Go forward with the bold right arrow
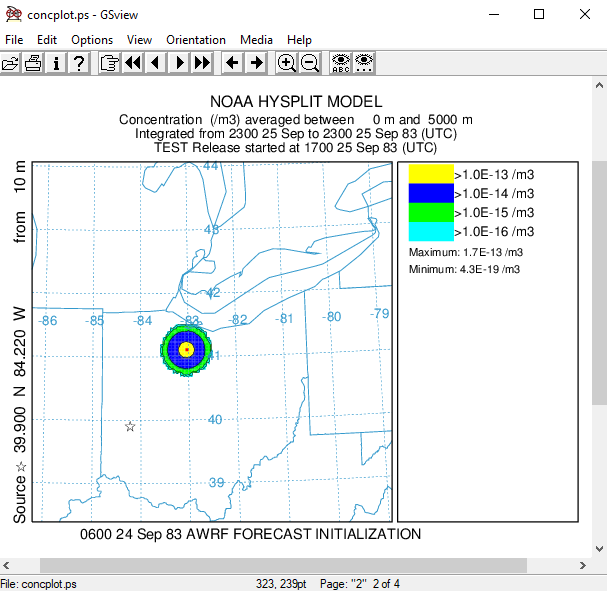 point(255,63)
